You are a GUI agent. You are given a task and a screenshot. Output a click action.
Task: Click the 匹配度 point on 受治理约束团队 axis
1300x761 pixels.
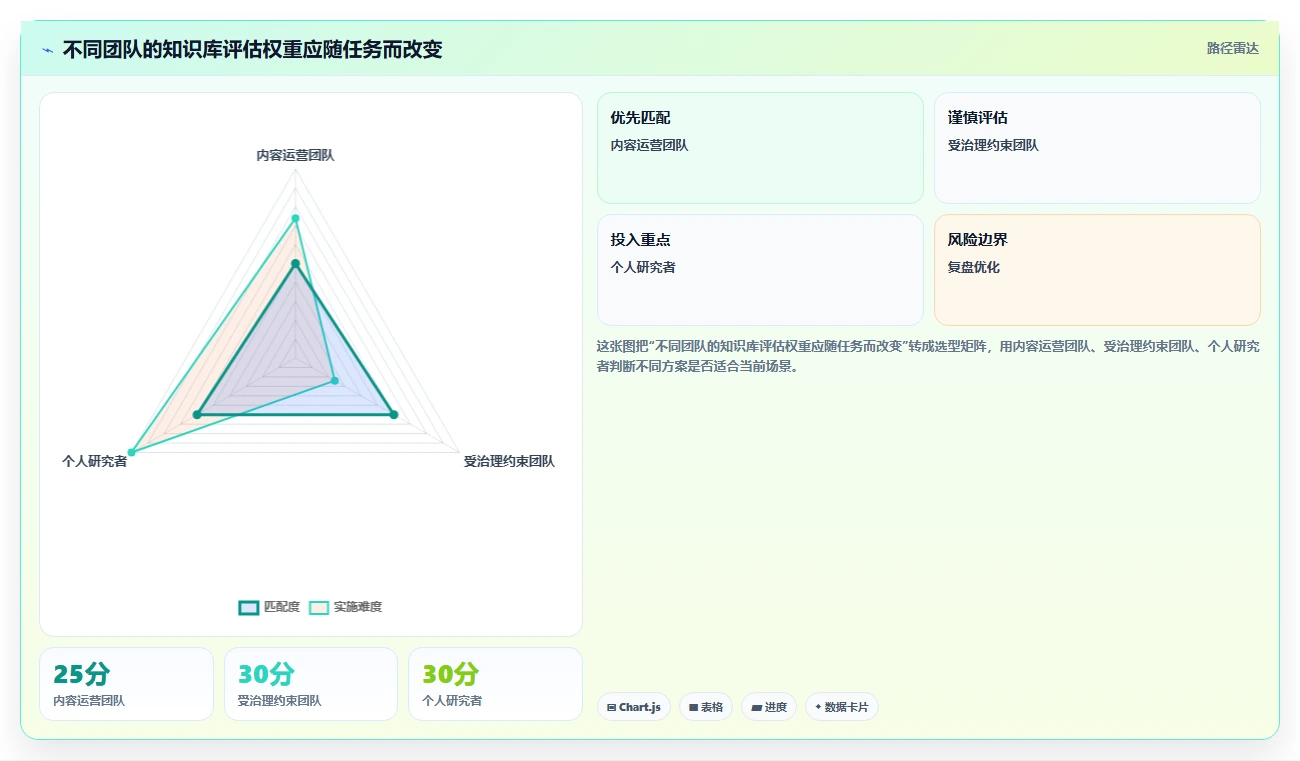[394, 414]
